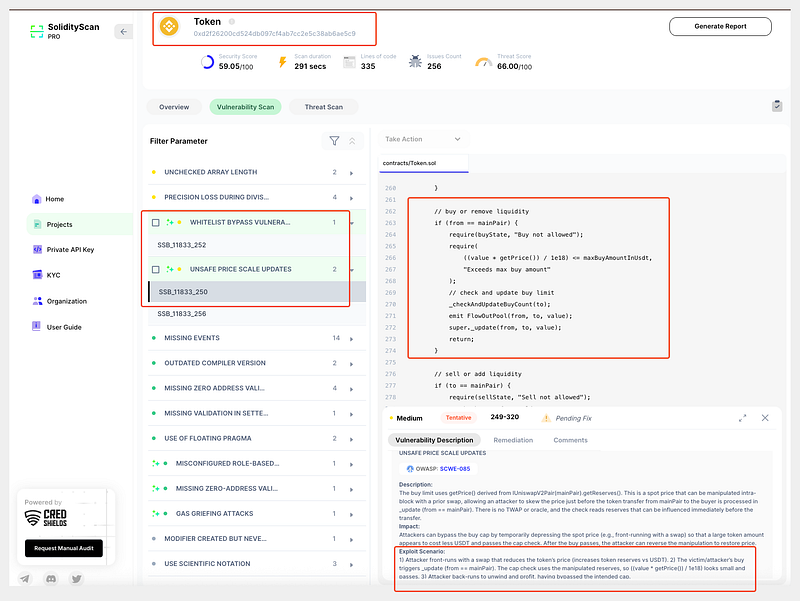
Task: Follow the SCWE-085 OWASP link
Action: coord(455,468)
